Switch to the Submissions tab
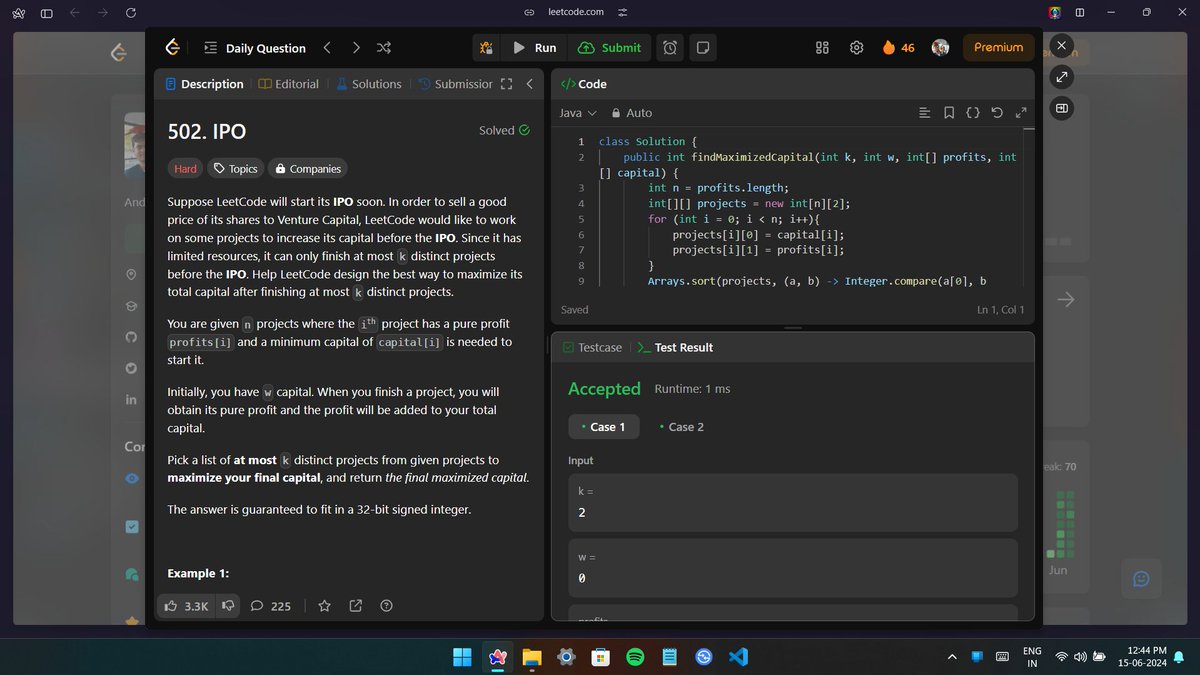The height and width of the screenshot is (675, 1200). 455,84
